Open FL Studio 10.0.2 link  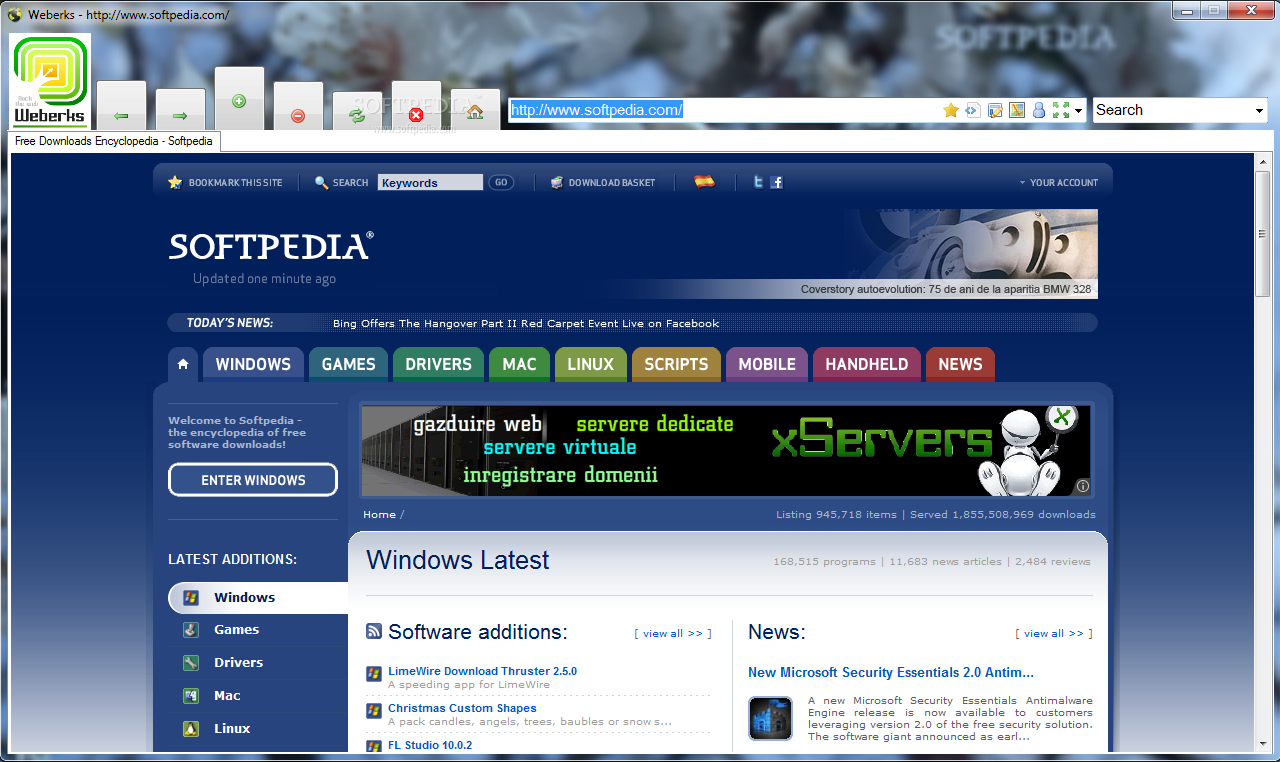pos(430,745)
